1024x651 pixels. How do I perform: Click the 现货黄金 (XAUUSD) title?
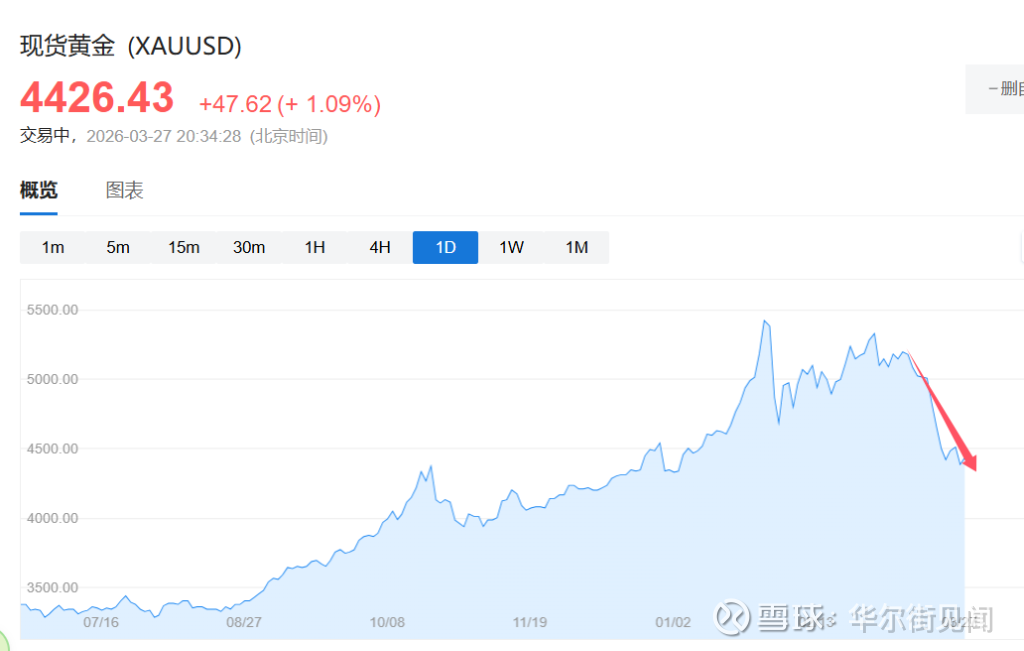coord(131,46)
